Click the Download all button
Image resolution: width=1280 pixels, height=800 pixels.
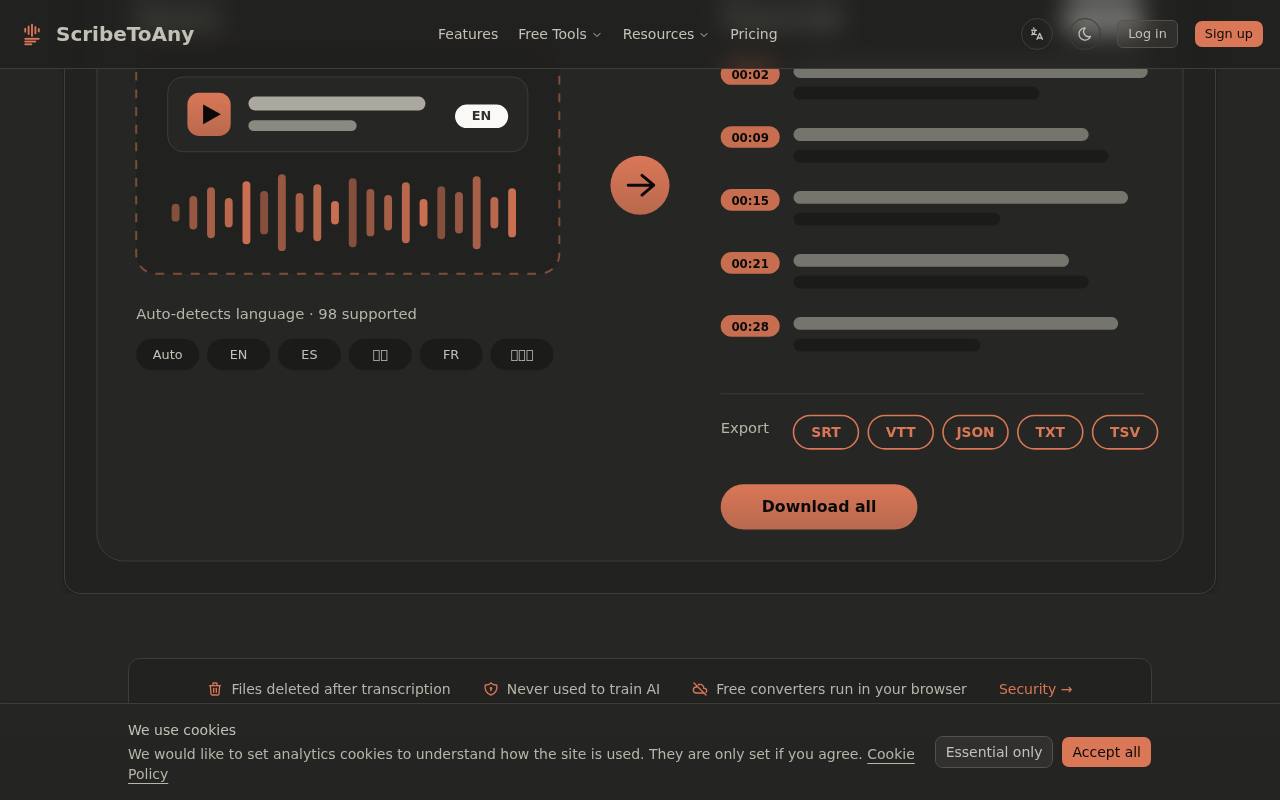[x=819, y=507]
